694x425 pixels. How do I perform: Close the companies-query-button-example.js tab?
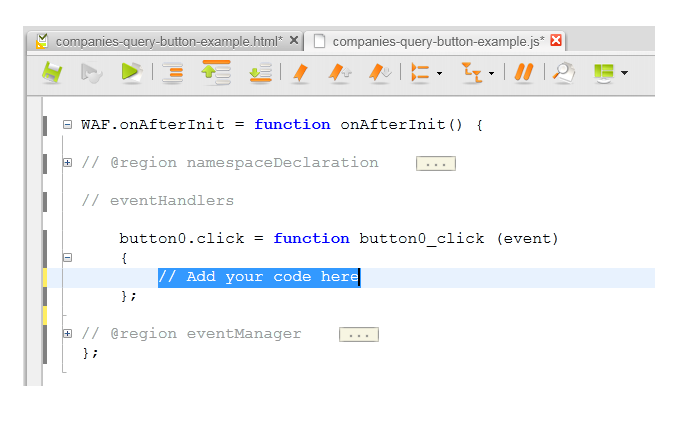pos(556,41)
